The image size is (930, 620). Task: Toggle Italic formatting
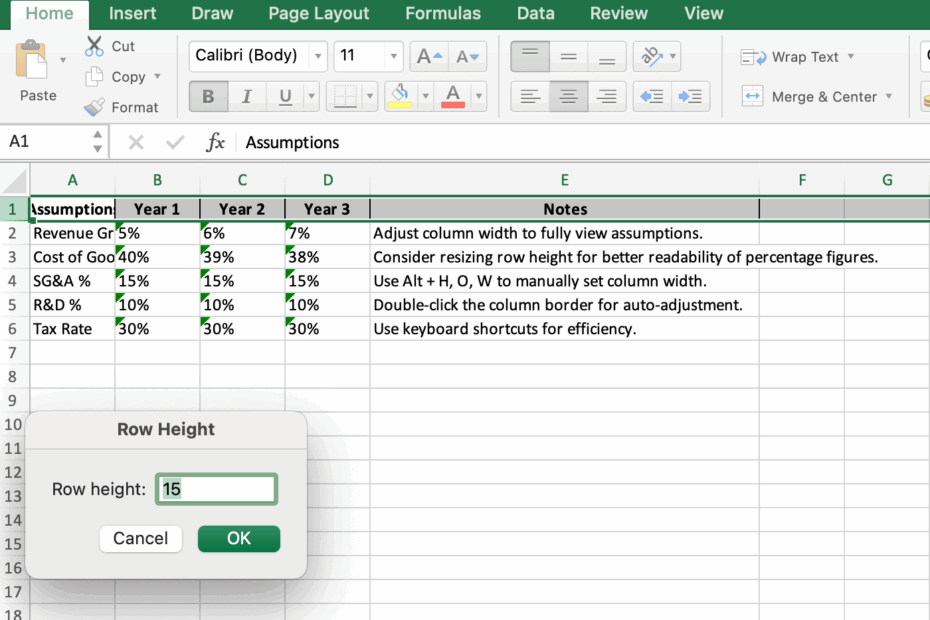[x=247, y=96]
